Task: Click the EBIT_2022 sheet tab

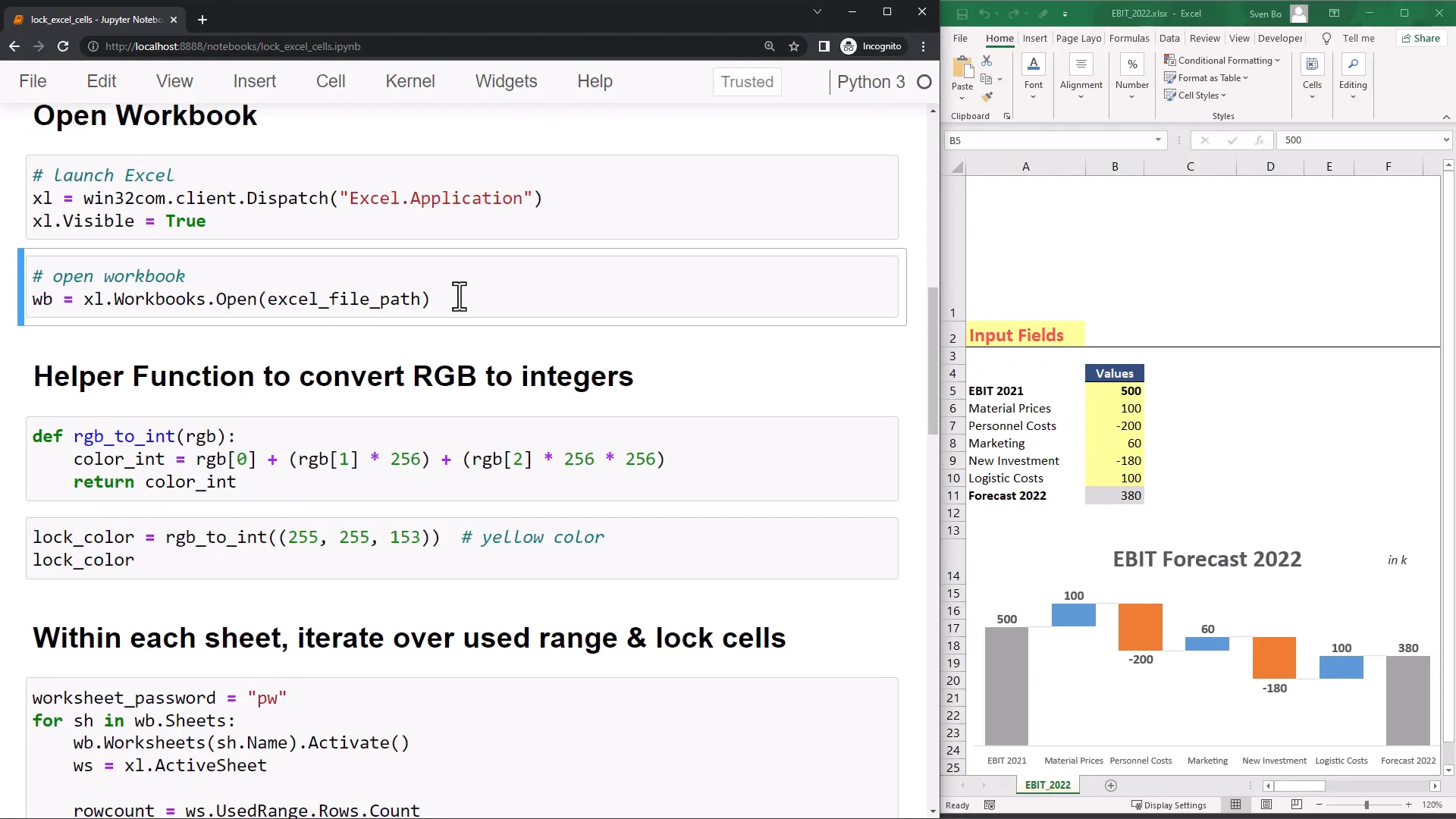Action: pyautogui.click(x=1047, y=786)
